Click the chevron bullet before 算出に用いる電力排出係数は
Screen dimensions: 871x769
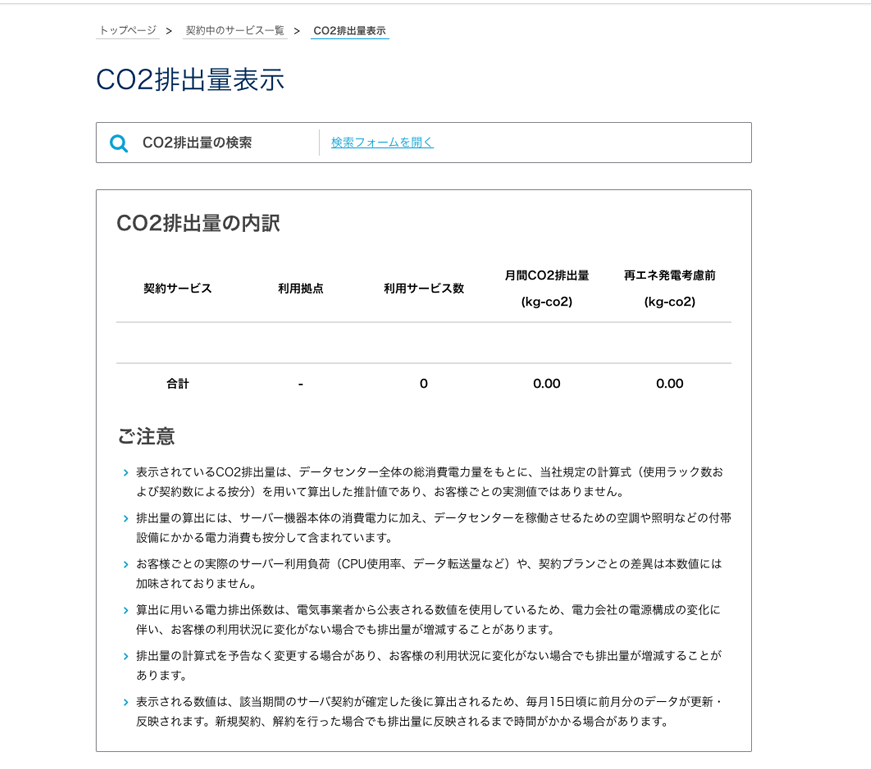(x=126, y=611)
